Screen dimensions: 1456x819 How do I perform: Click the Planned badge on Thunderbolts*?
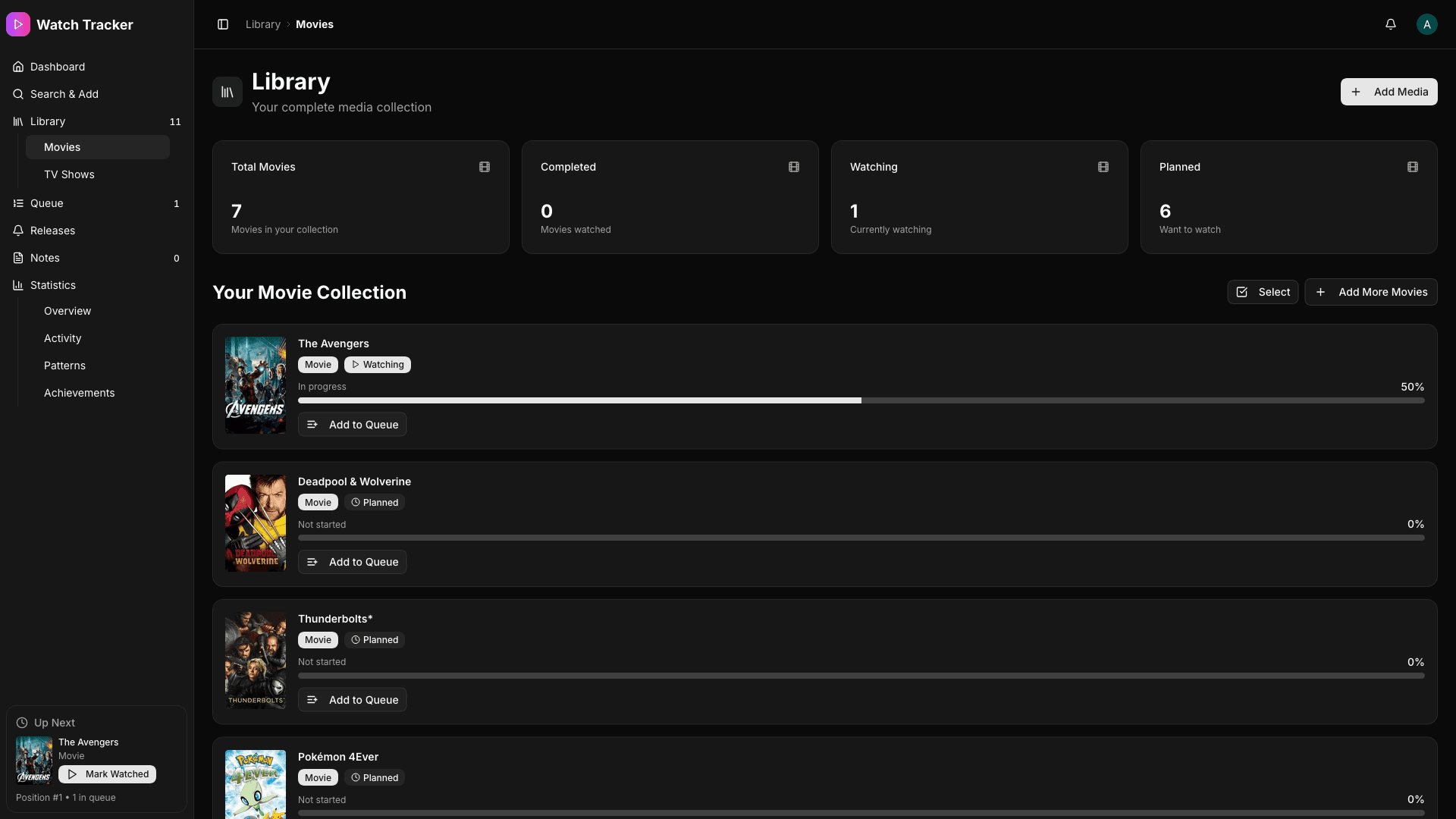(375, 640)
